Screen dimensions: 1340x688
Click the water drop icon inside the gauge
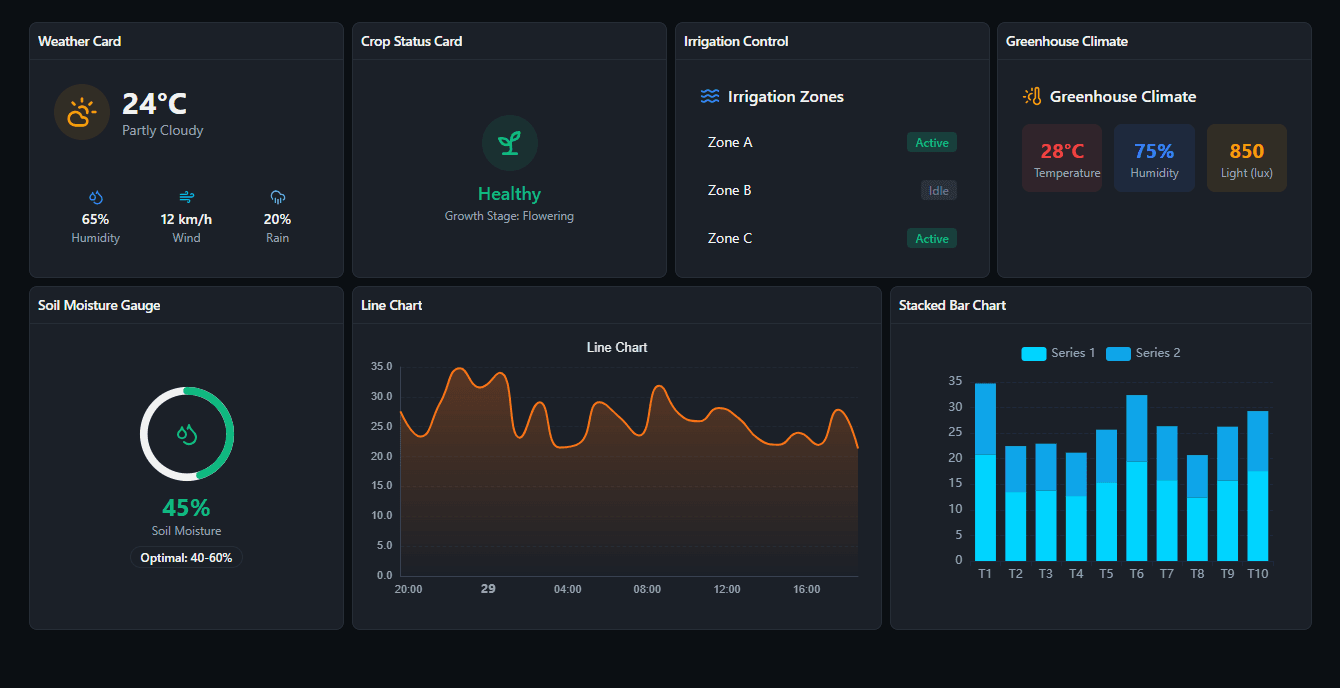click(x=186, y=434)
